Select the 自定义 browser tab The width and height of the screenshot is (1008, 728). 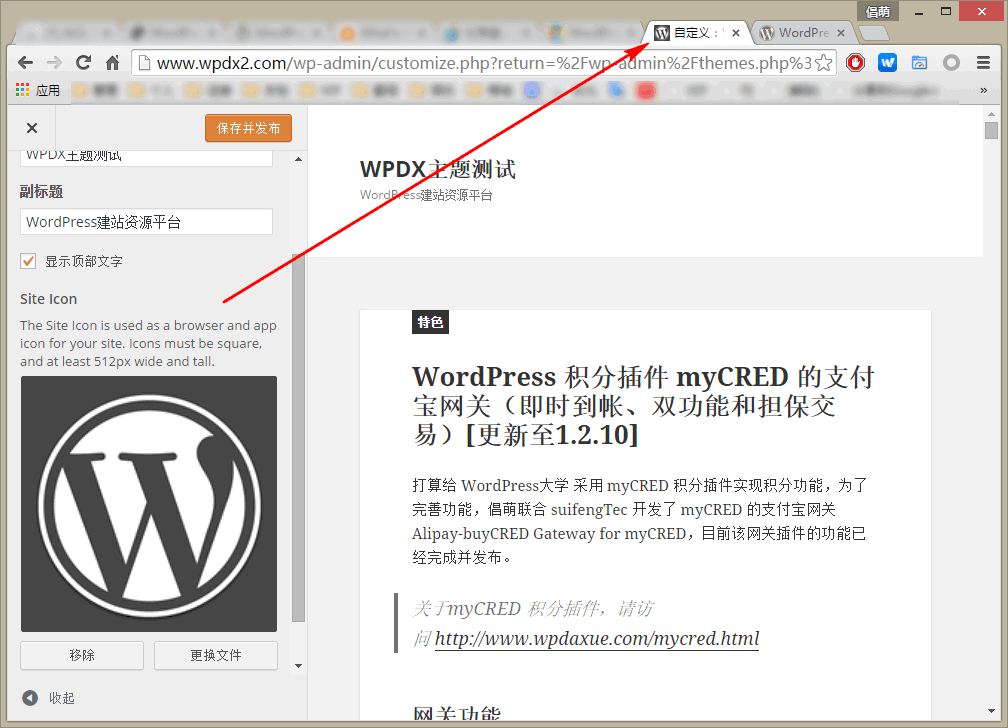point(697,32)
